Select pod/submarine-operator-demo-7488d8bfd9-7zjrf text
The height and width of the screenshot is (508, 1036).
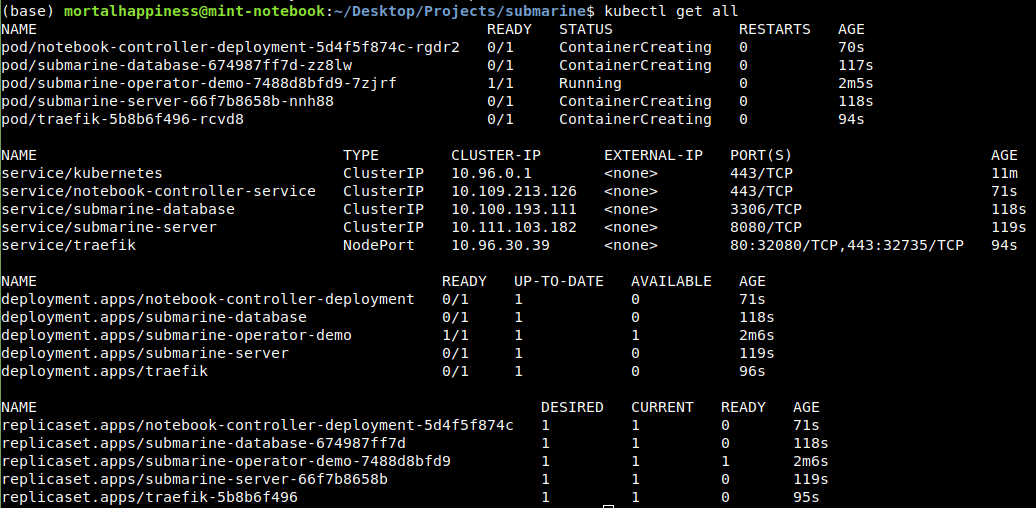point(199,83)
